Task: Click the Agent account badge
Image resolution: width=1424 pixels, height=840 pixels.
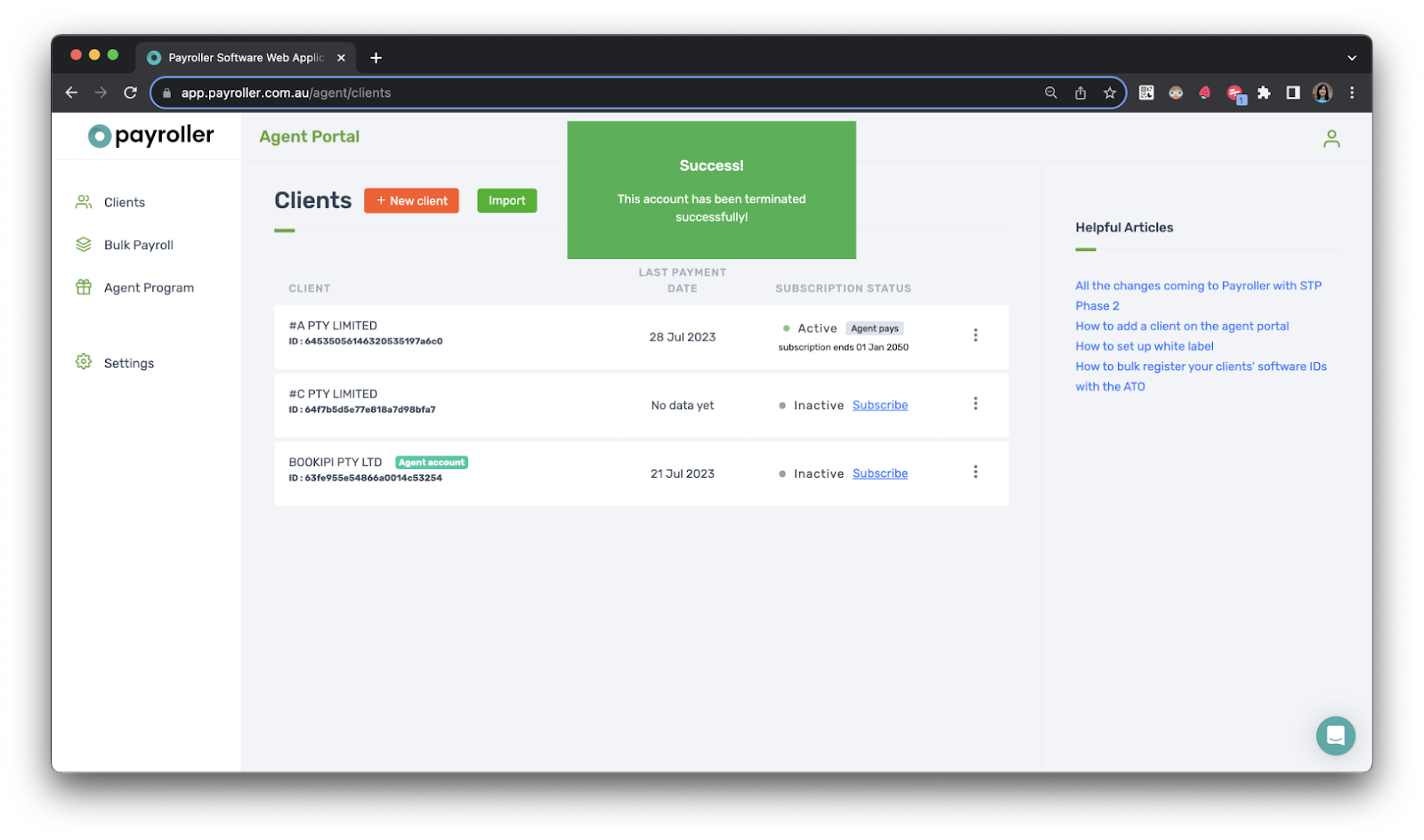Action: 432,462
